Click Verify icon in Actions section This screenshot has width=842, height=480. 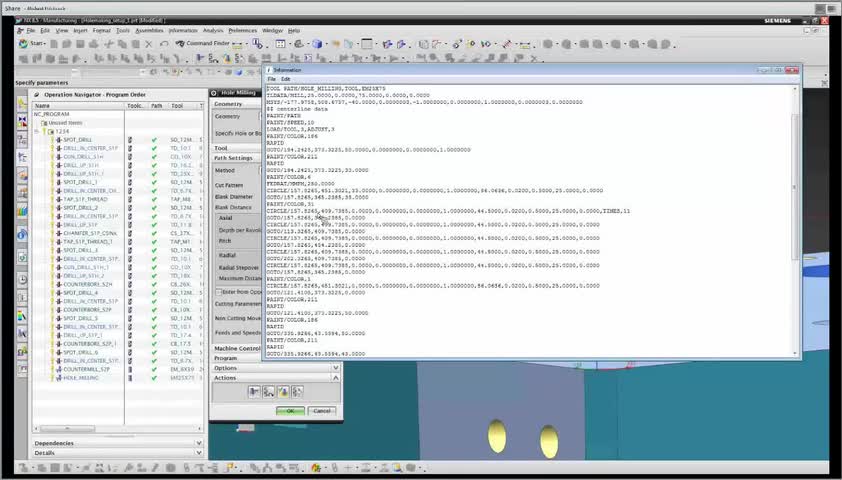point(283,392)
